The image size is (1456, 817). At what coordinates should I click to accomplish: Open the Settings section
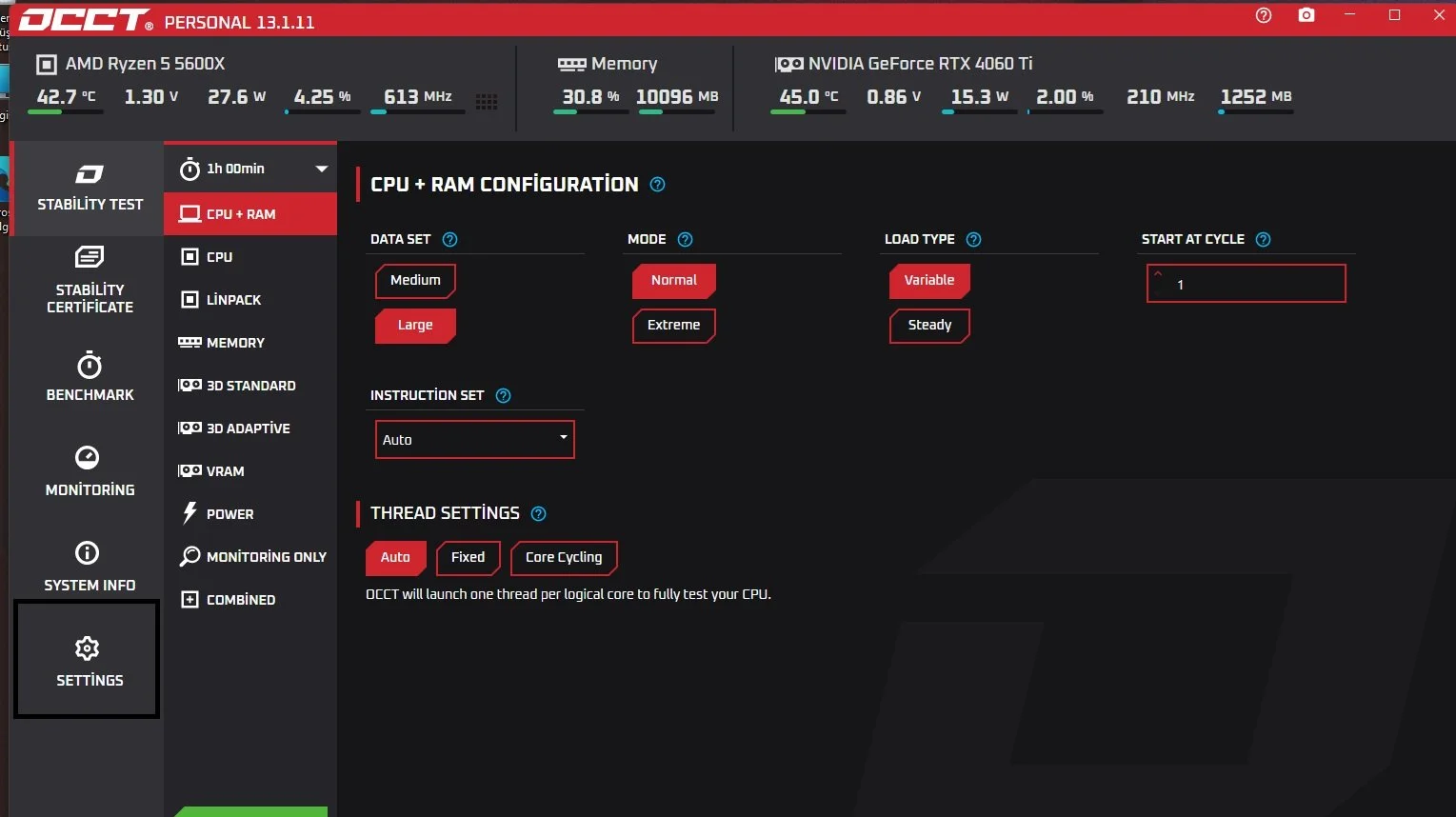[87, 659]
